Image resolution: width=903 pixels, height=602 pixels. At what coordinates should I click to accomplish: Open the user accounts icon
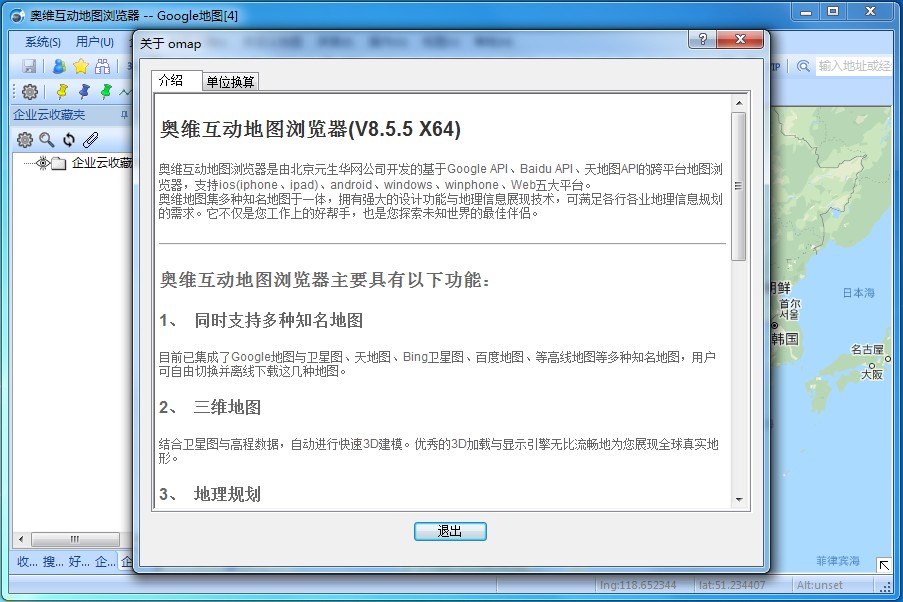59,66
